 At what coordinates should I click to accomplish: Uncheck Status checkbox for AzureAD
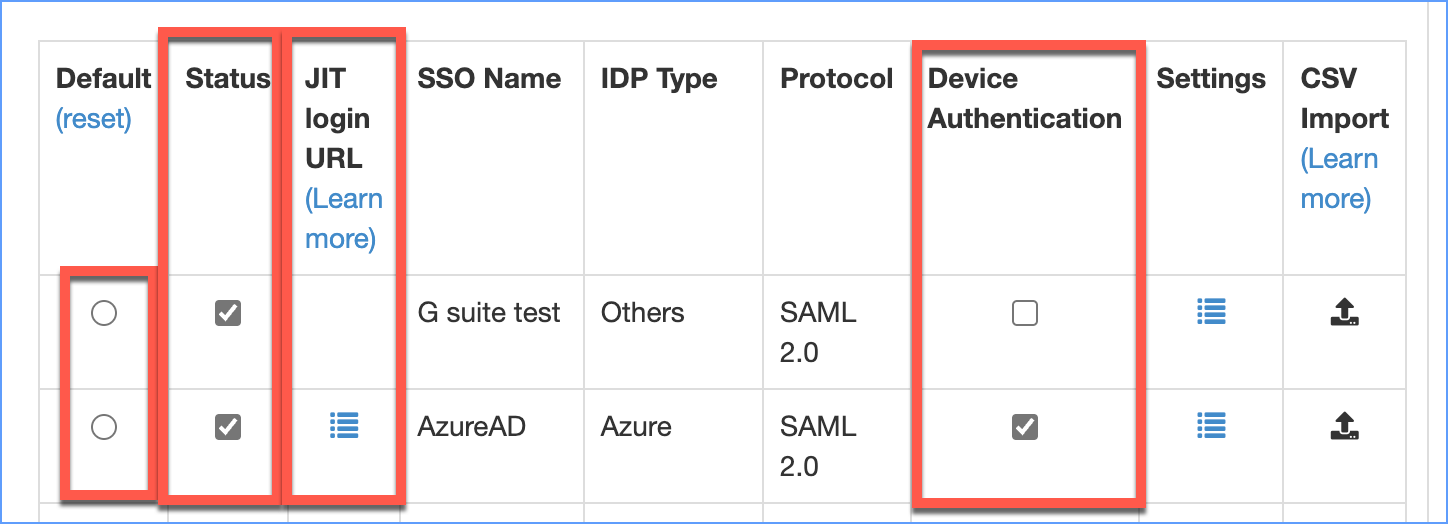click(x=228, y=428)
